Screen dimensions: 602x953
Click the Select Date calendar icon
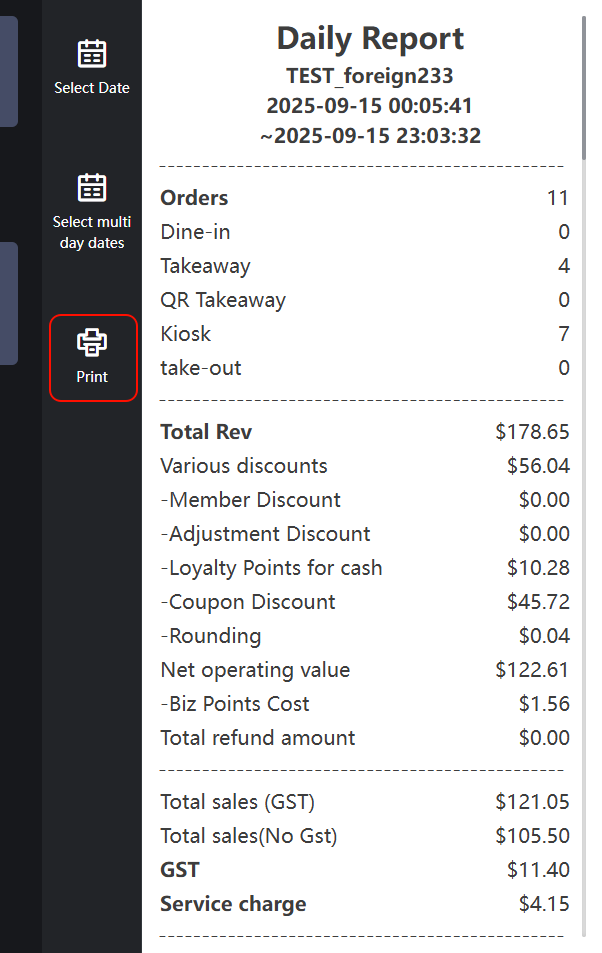click(x=92, y=54)
